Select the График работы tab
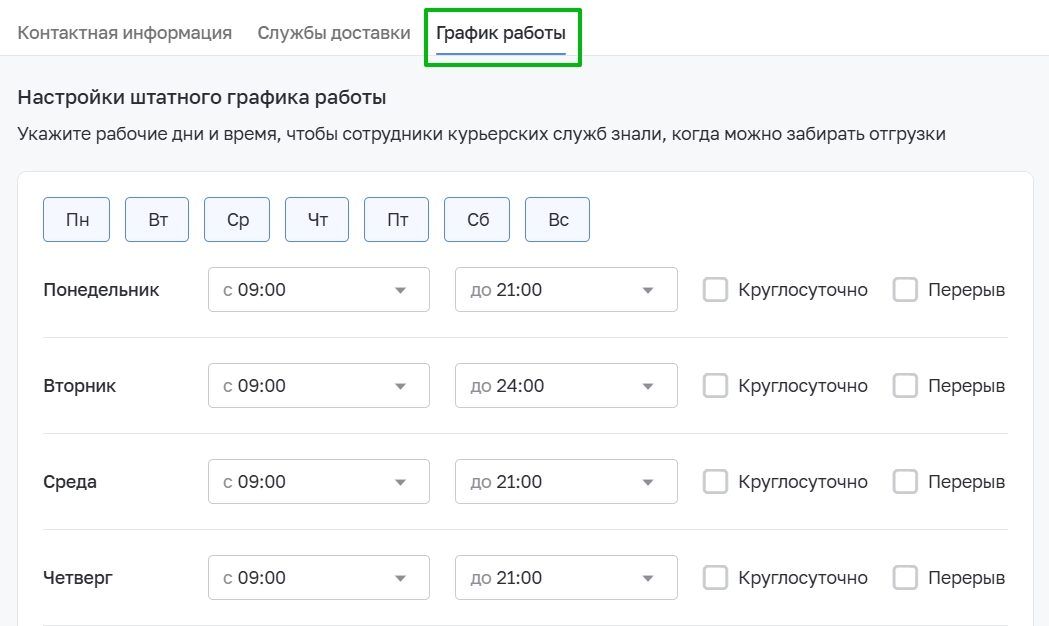 501,33
